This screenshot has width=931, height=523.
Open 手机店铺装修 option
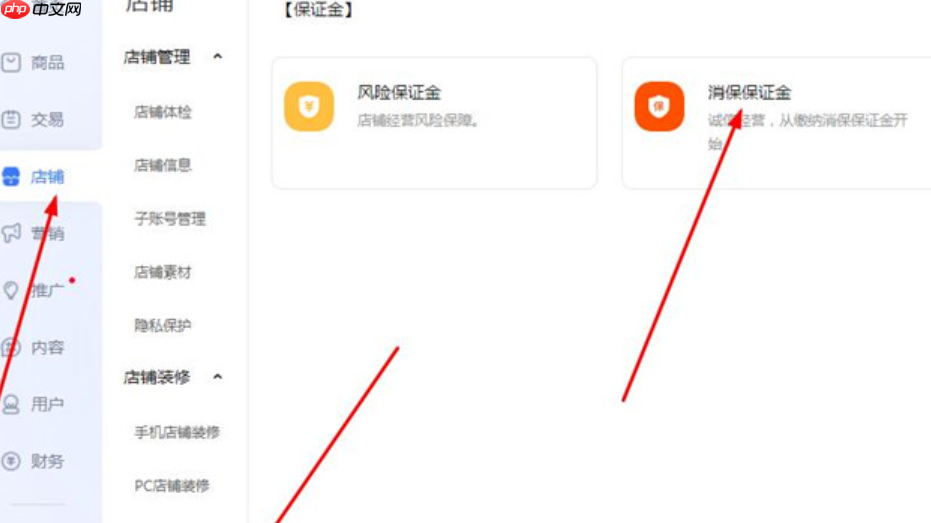click(x=177, y=432)
